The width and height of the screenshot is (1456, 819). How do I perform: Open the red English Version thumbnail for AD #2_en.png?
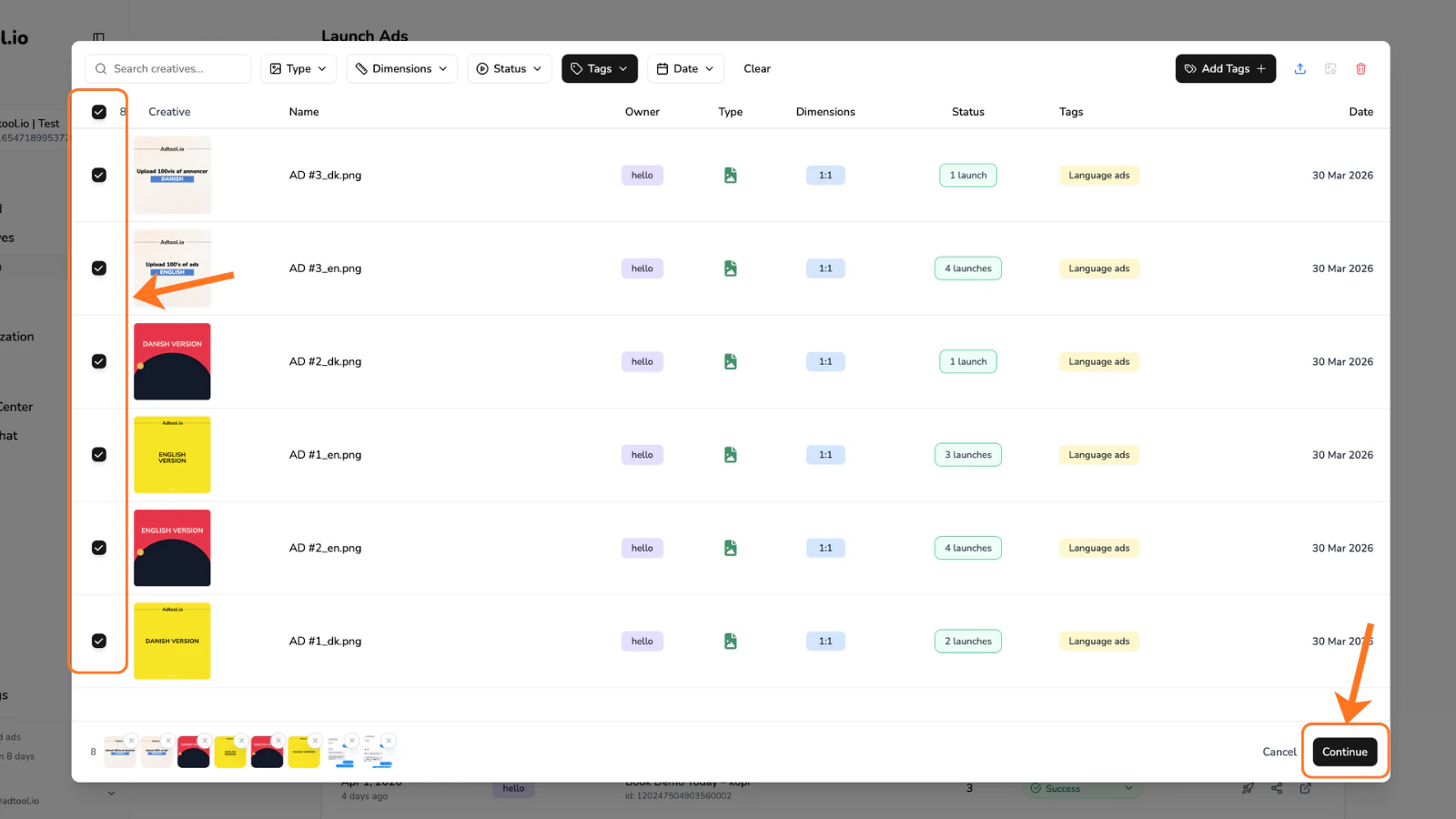tap(172, 548)
